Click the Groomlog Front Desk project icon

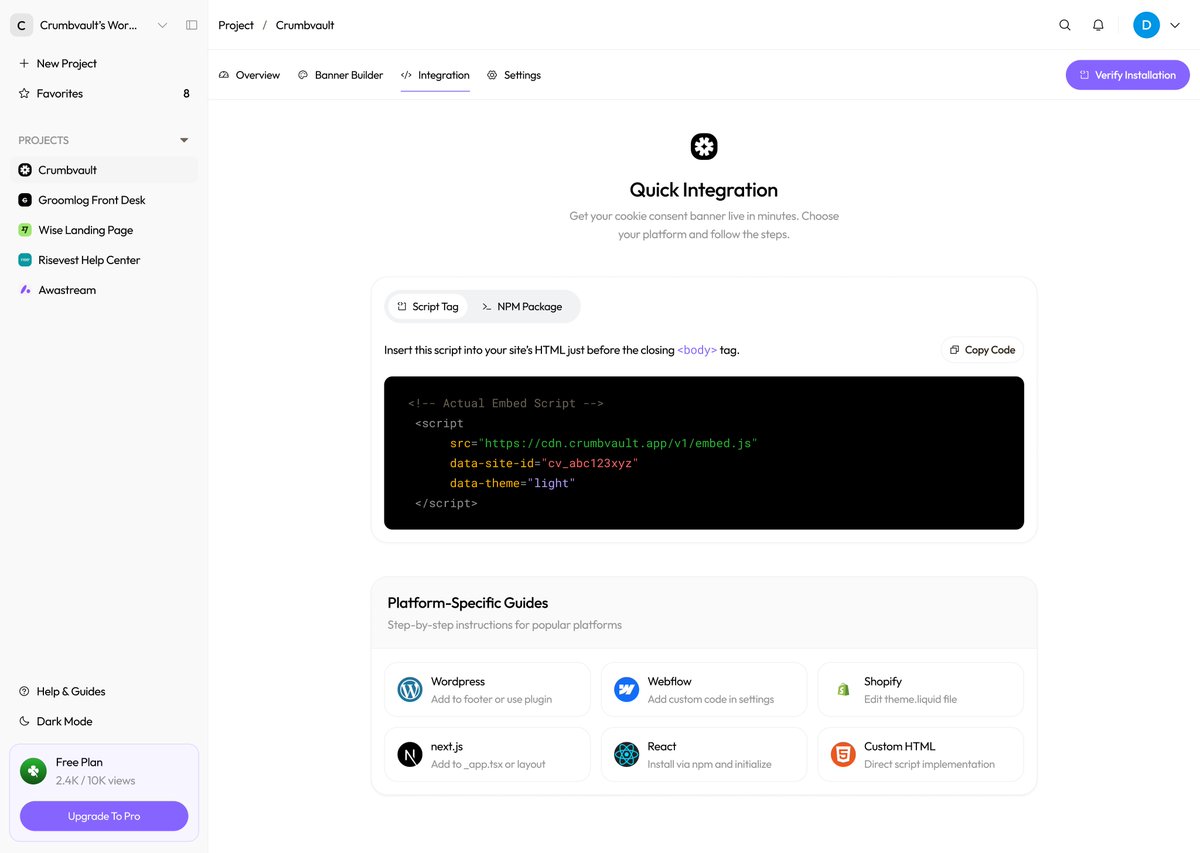[x=25, y=200]
